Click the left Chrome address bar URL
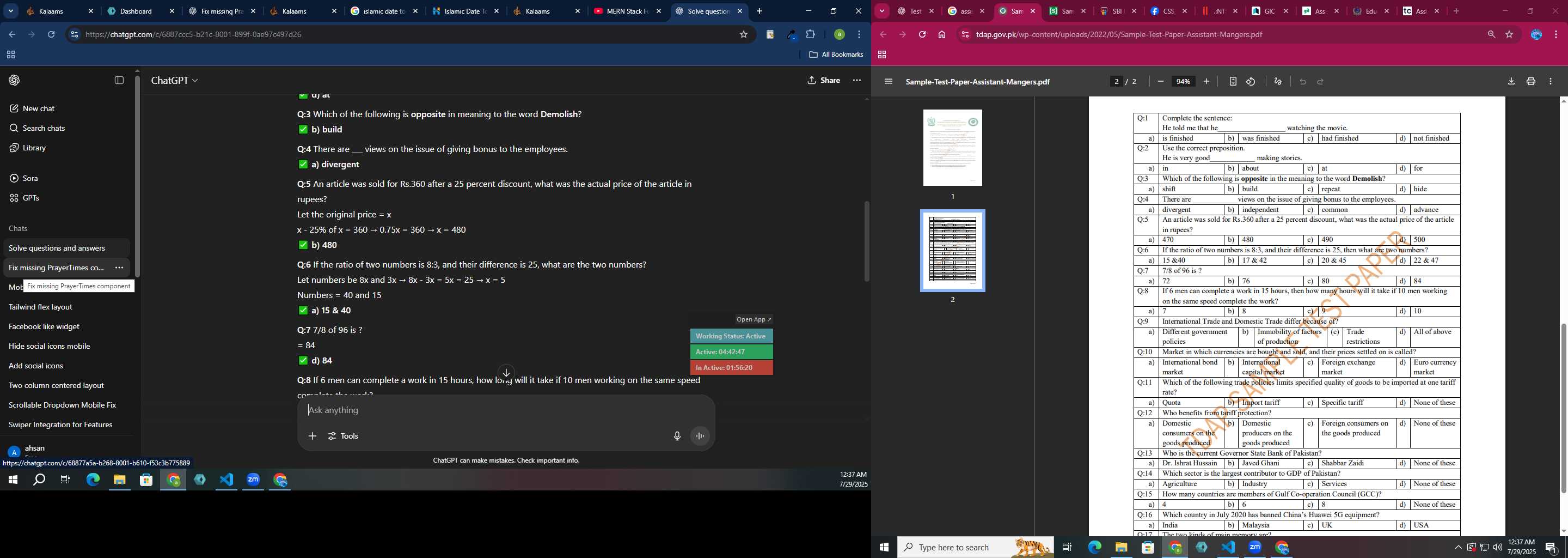Image resolution: width=1568 pixels, height=558 pixels. 194,35
